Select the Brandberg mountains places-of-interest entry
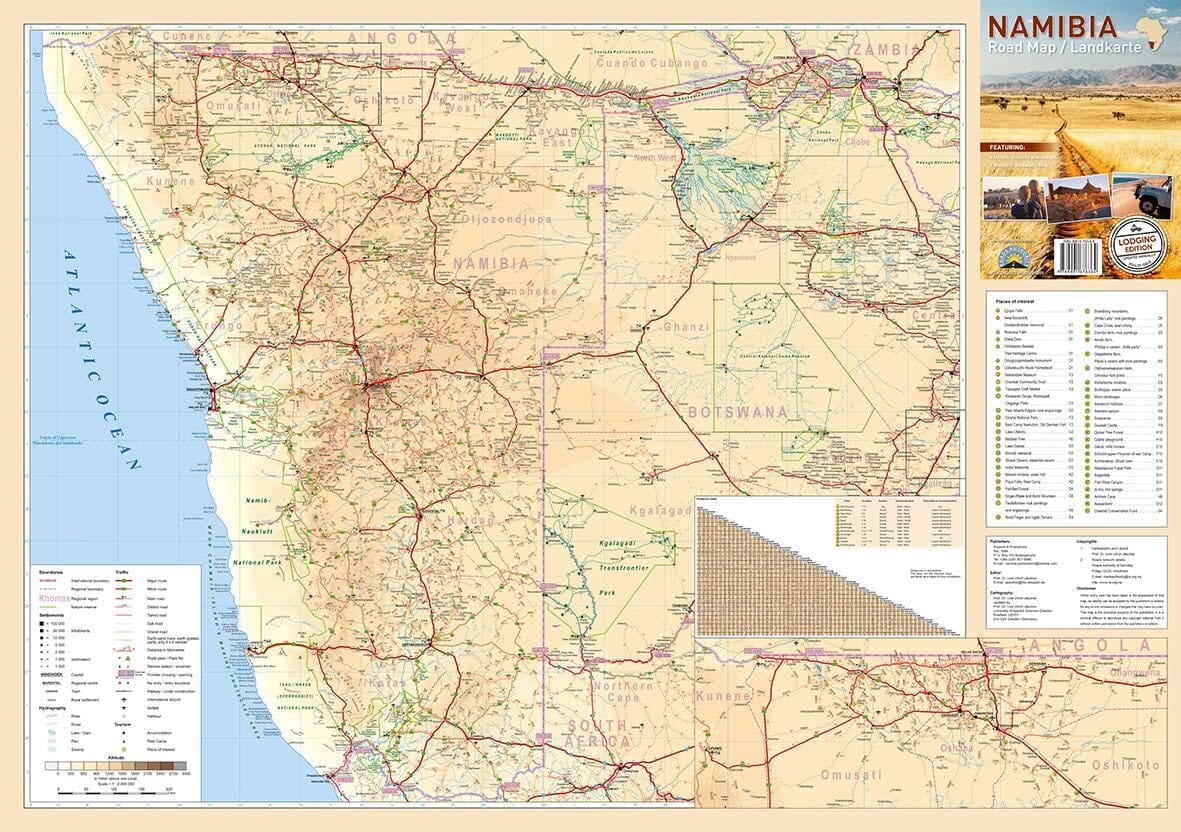 coord(1087,309)
